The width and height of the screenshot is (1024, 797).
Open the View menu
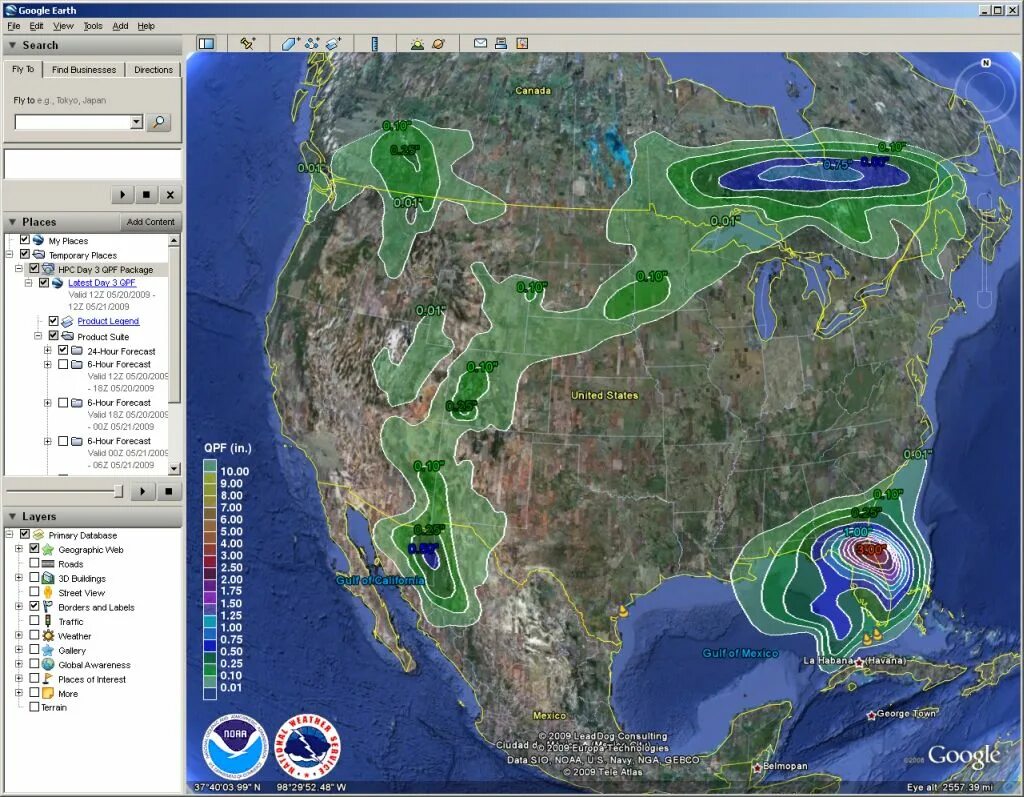(x=63, y=26)
